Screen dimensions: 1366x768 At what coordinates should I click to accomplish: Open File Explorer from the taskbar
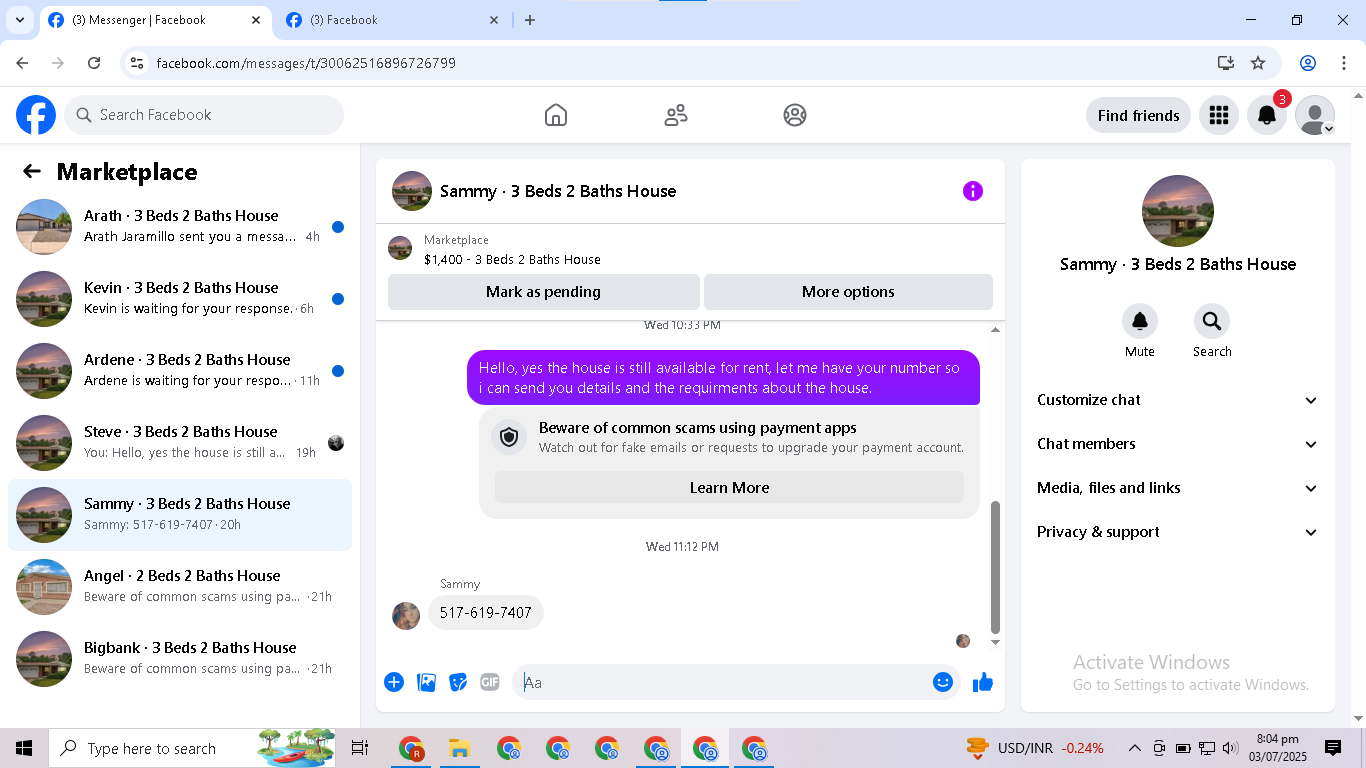459,748
